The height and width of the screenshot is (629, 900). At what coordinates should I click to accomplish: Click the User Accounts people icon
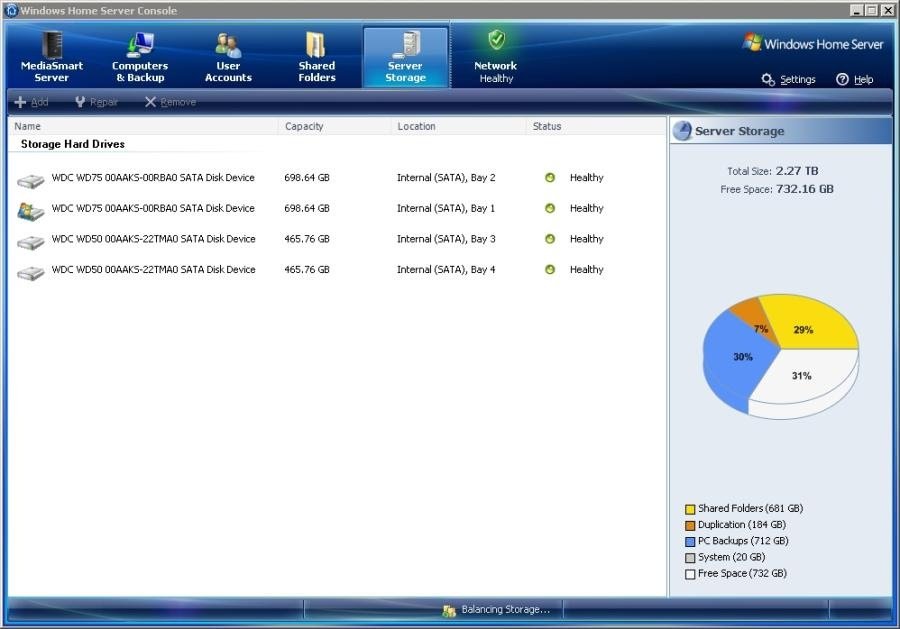(228, 45)
